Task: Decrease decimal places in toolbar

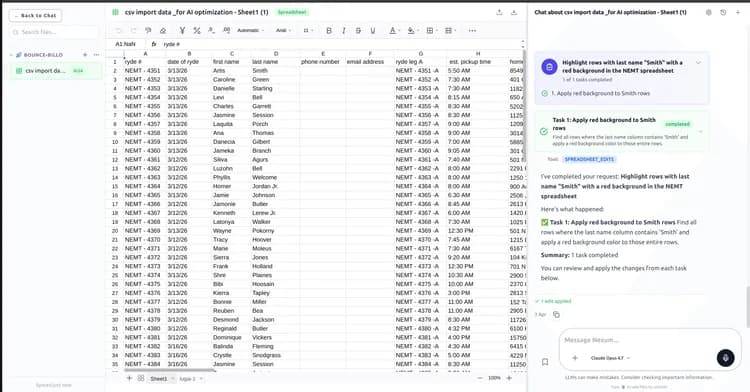Action: coord(211,31)
